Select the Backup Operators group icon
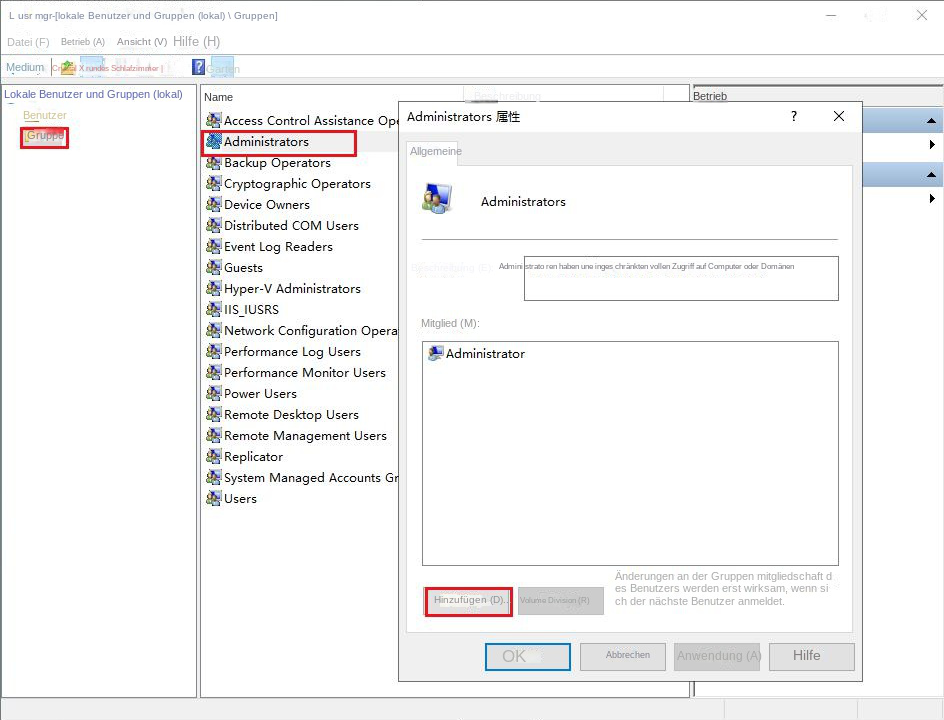Viewport: 944px width, 720px height. pyautogui.click(x=214, y=162)
